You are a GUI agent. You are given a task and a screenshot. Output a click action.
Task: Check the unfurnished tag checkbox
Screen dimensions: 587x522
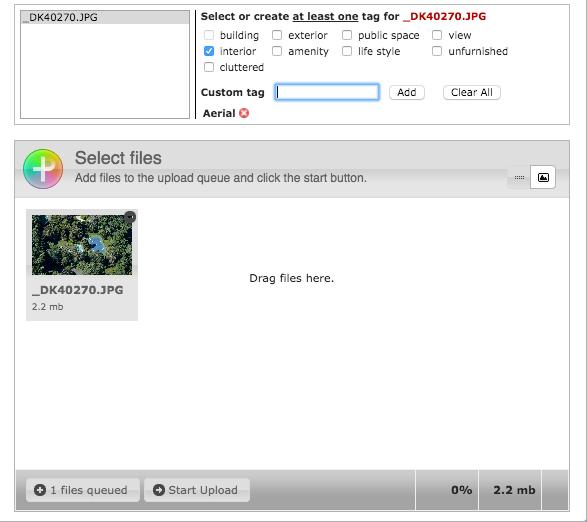[x=437, y=51]
